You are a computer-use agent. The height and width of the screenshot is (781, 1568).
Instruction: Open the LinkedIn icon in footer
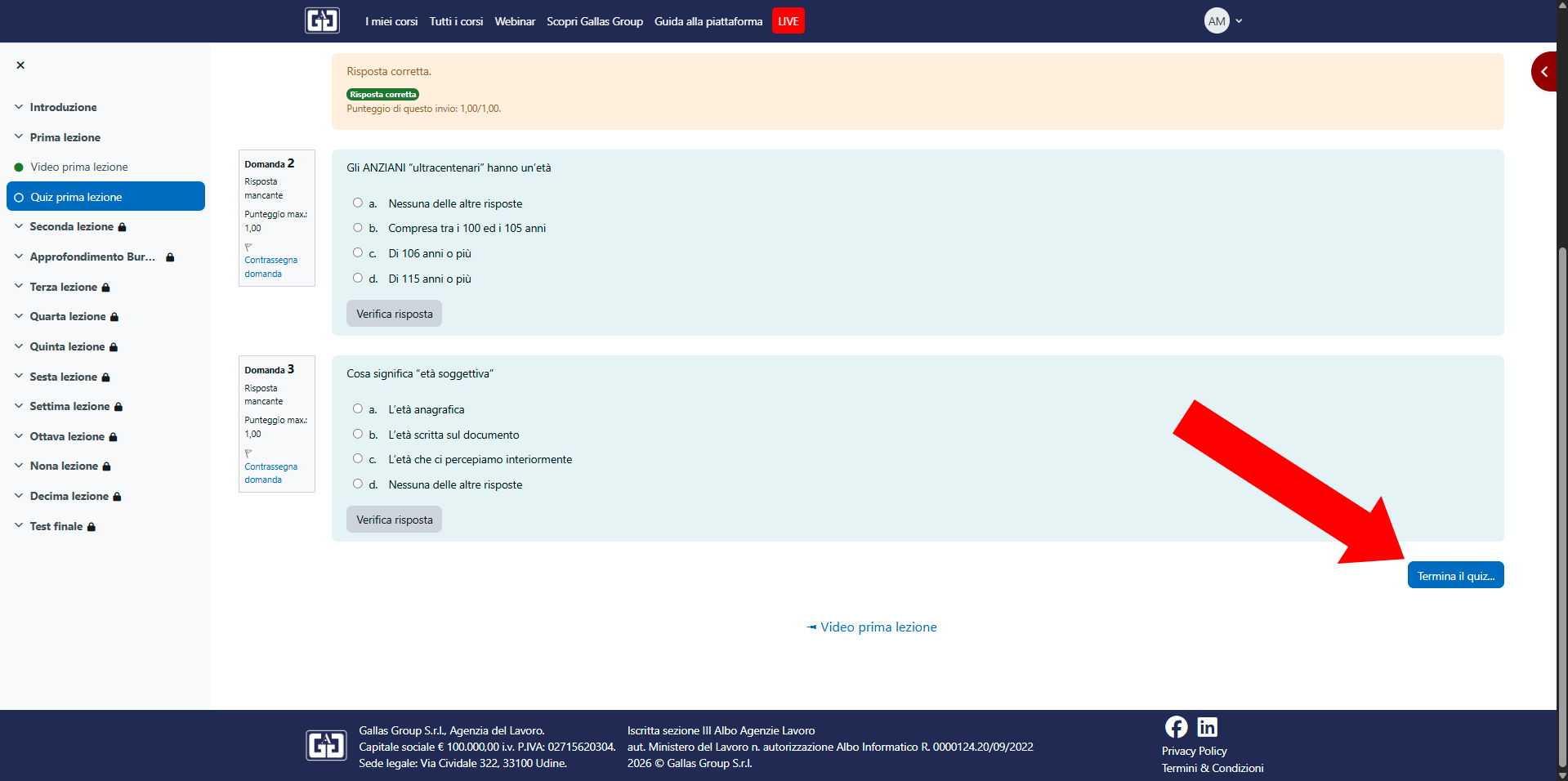pyautogui.click(x=1207, y=726)
